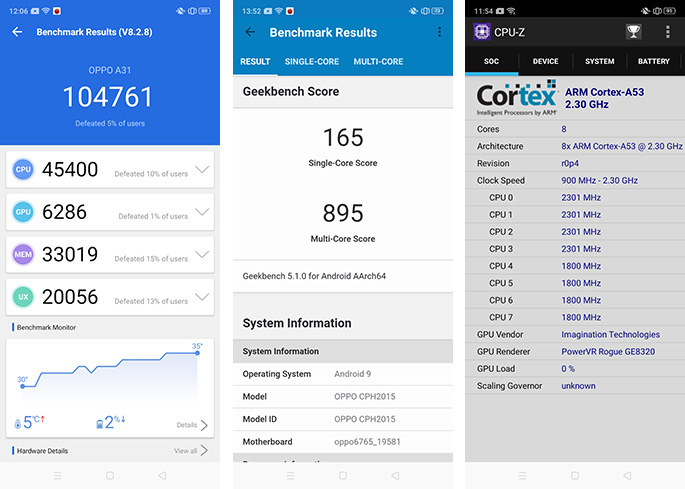Expand the UX score 20056 row

202,296
